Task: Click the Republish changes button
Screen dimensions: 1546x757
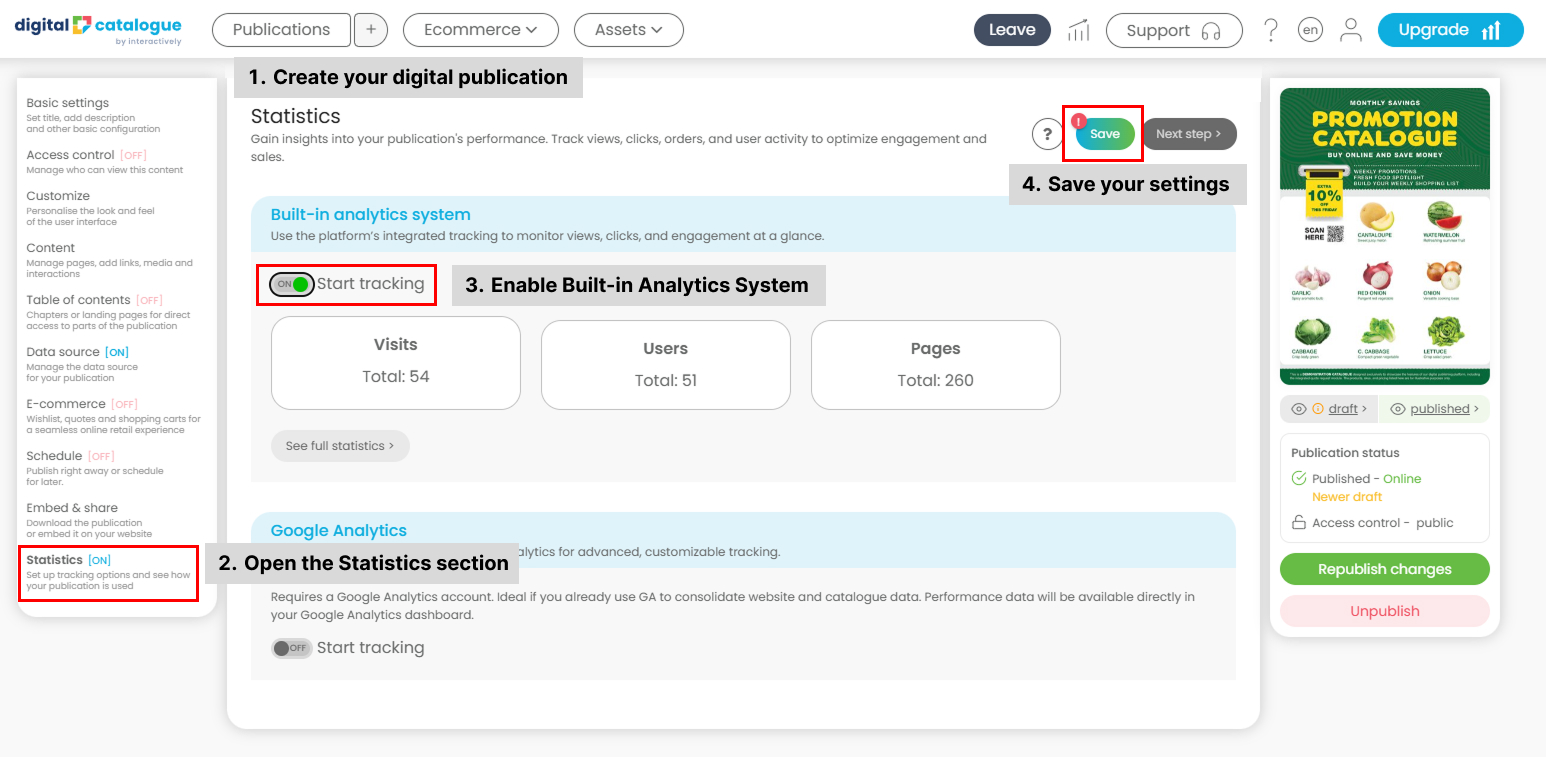Action: (1385, 569)
